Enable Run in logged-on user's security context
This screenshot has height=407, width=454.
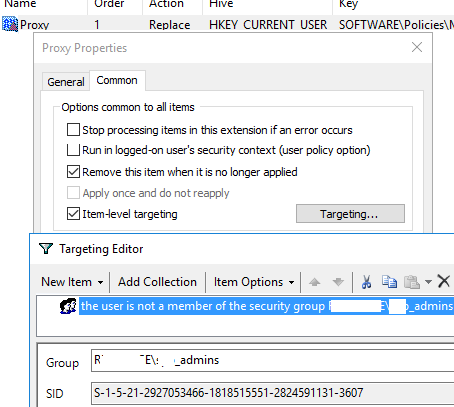tap(73, 150)
